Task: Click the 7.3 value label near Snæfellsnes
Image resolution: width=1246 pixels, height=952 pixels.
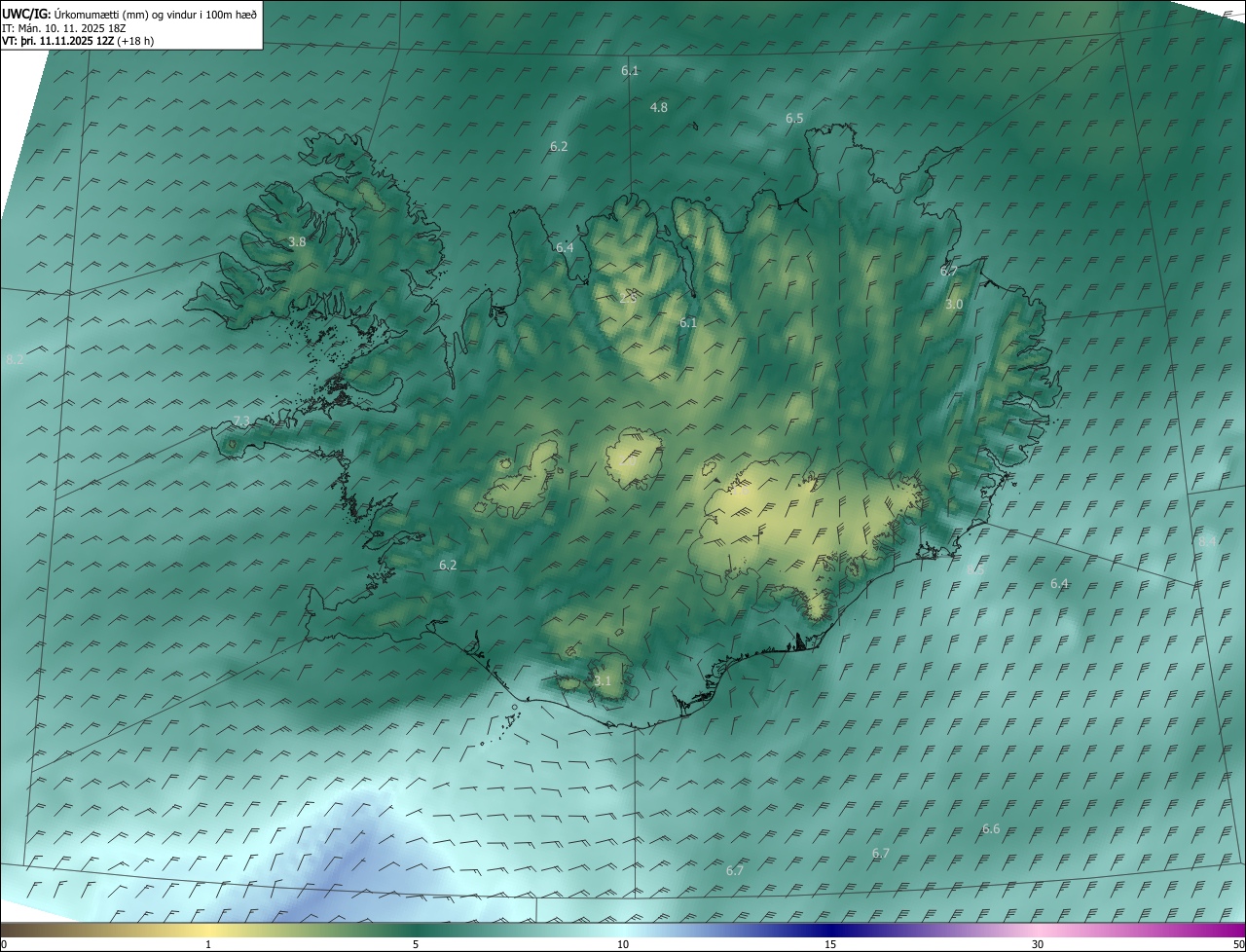Action: coord(241,421)
